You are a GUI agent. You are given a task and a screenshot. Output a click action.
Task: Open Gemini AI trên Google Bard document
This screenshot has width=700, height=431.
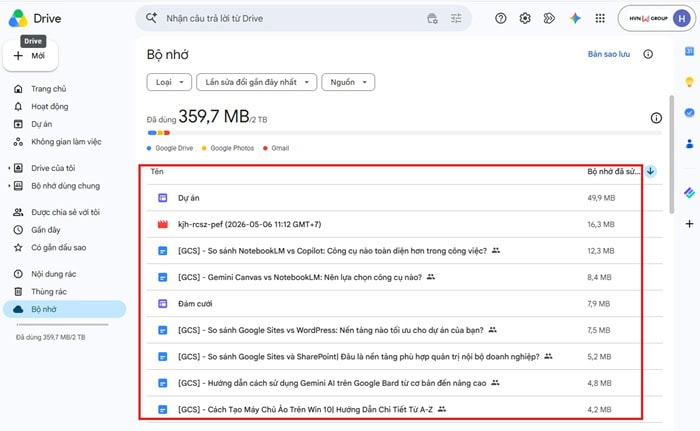(x=404, y=383)
